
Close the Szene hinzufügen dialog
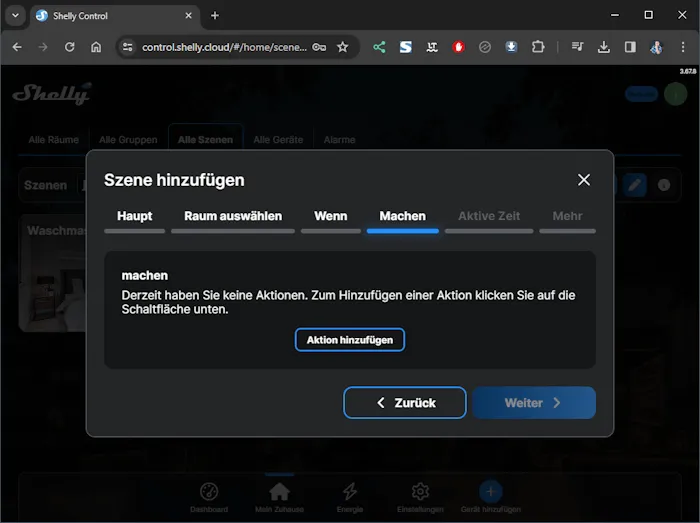click(584, 180)
